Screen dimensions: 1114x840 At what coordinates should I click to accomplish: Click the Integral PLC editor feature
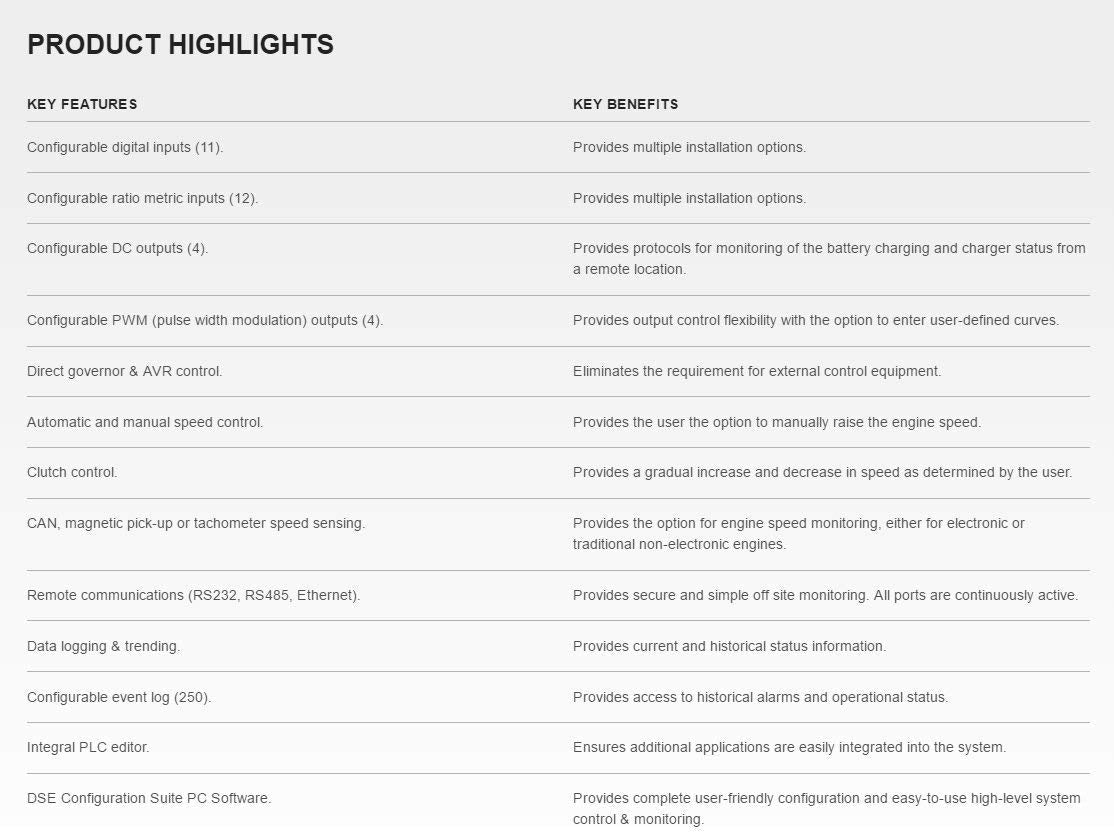(x=88, y=748)
